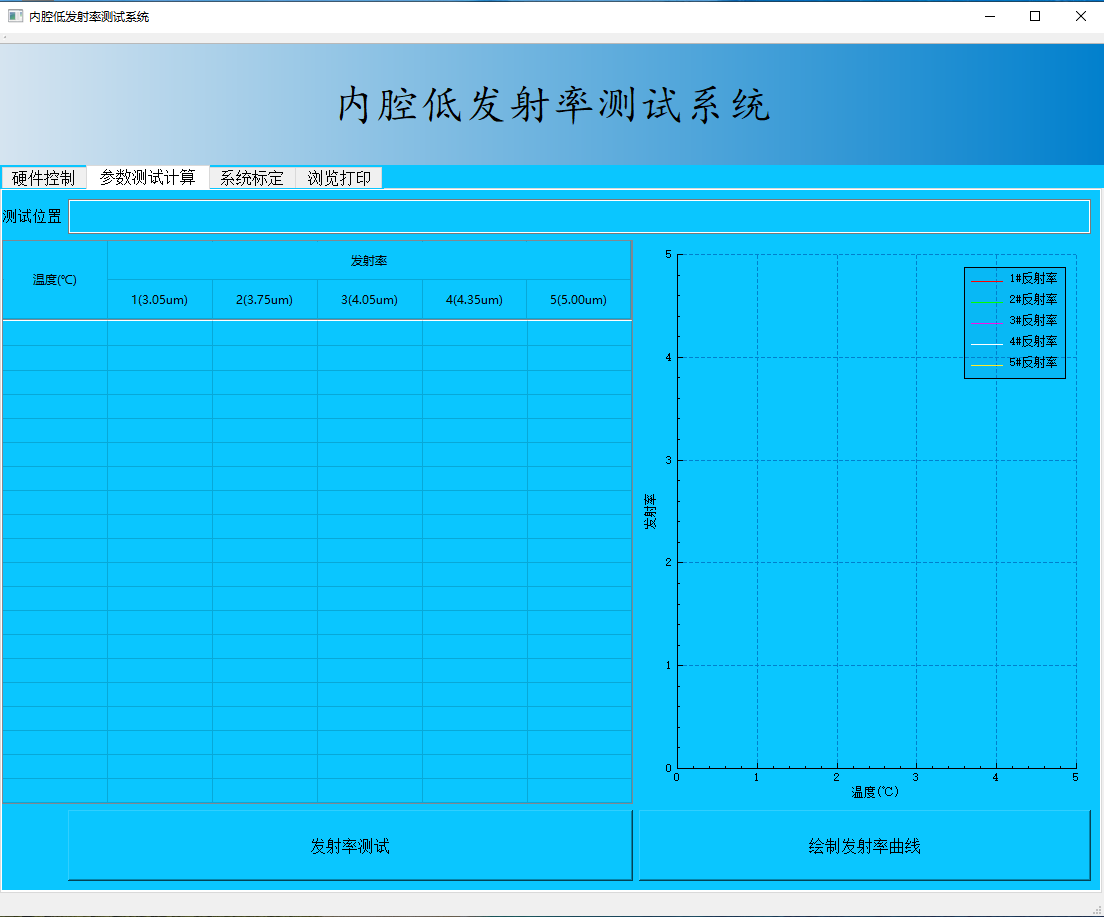Click the 测试位置 input field
1104x917 pixels.
coord(579,216)
